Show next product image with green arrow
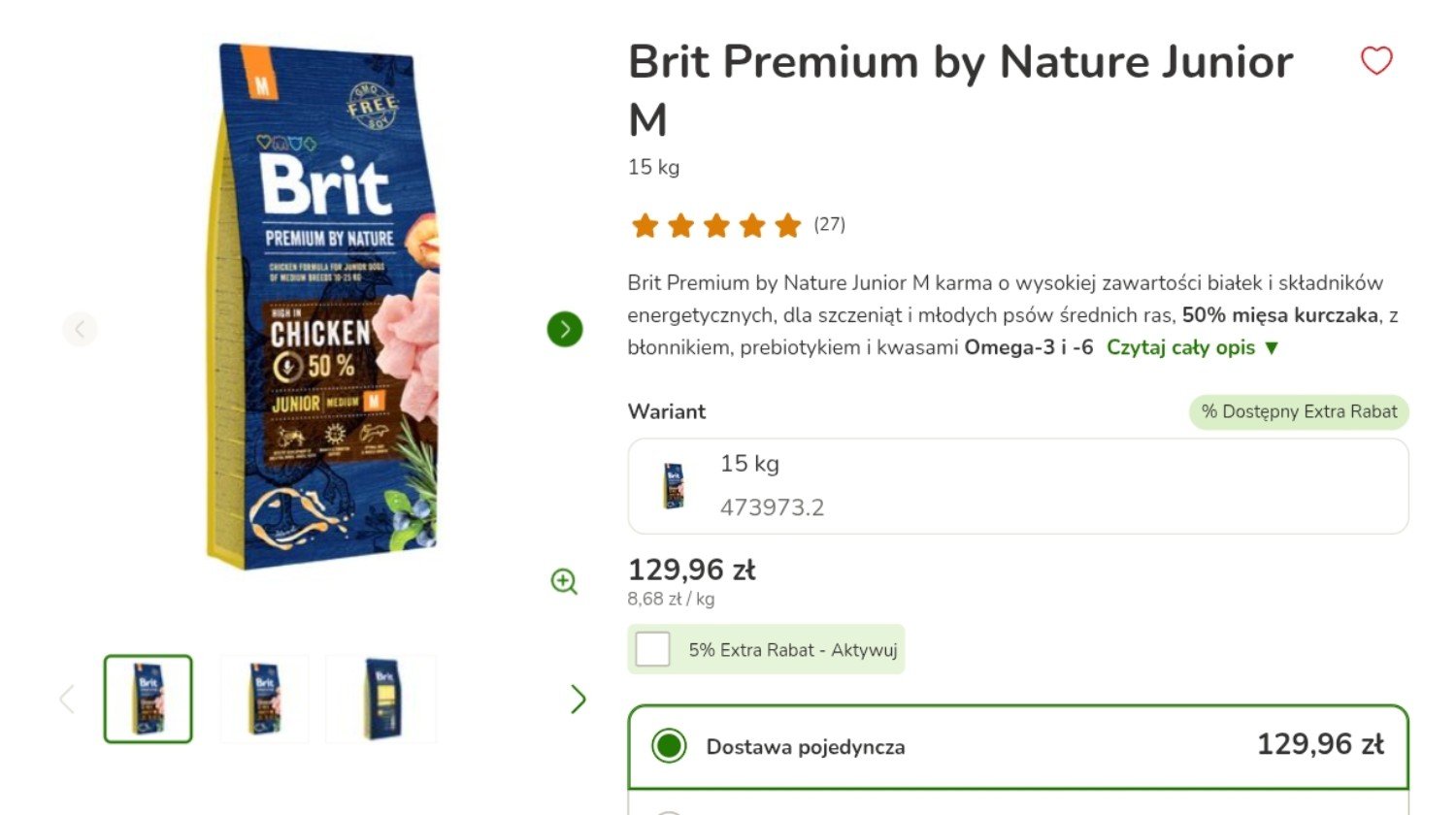The image size is (1456, 815). tap(565, 329)
